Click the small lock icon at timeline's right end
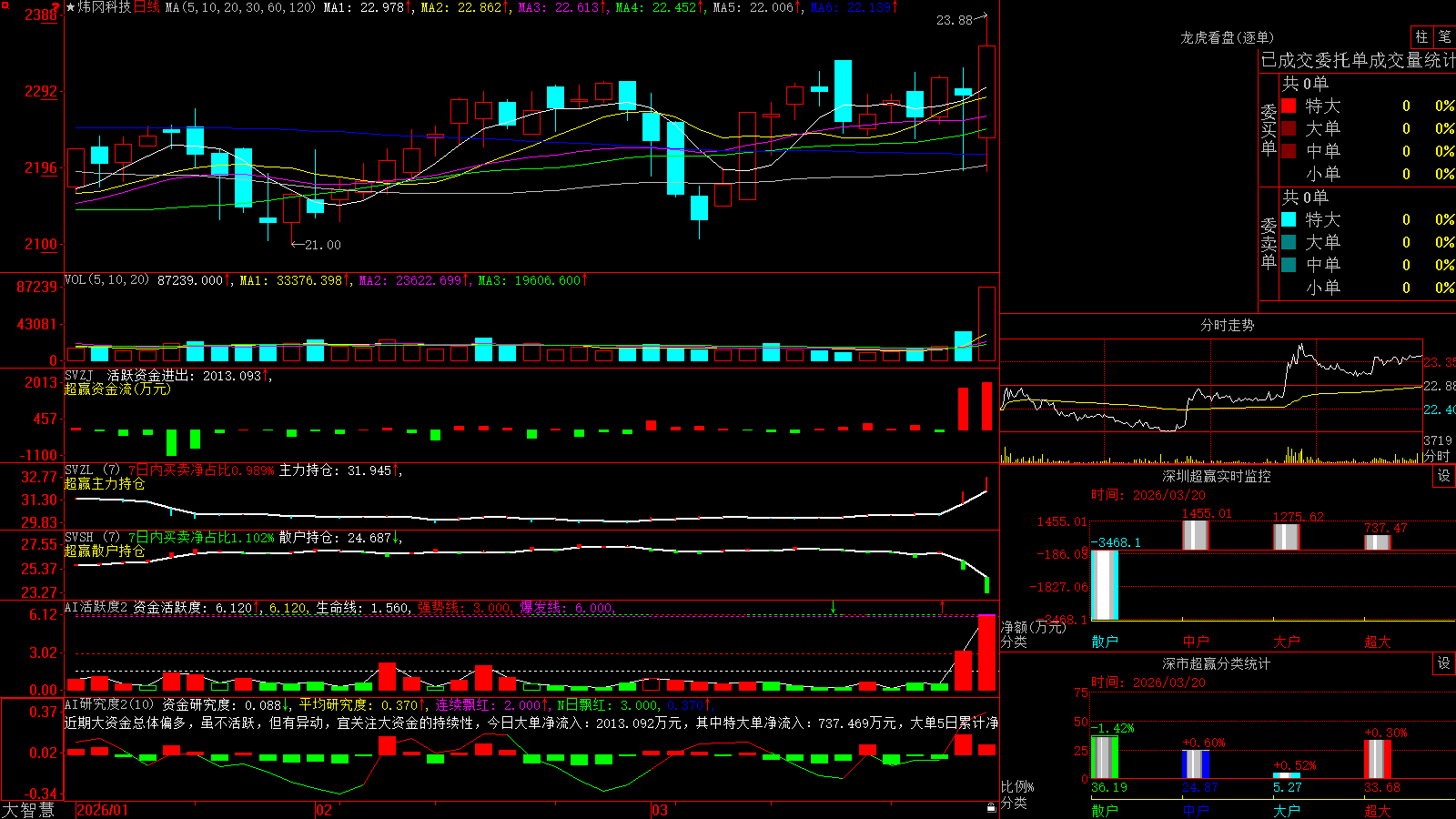The image size is (1456, 819). (x=992, y=808)
